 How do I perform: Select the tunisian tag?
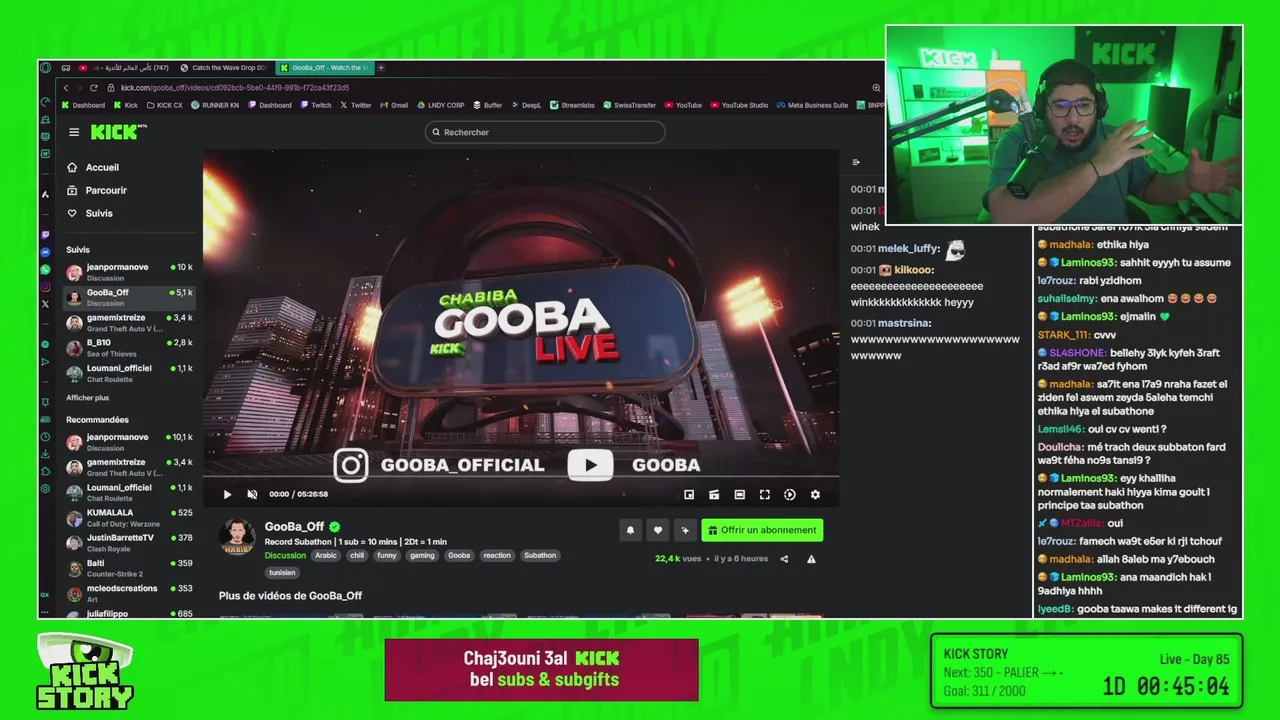tap(282, 573)
